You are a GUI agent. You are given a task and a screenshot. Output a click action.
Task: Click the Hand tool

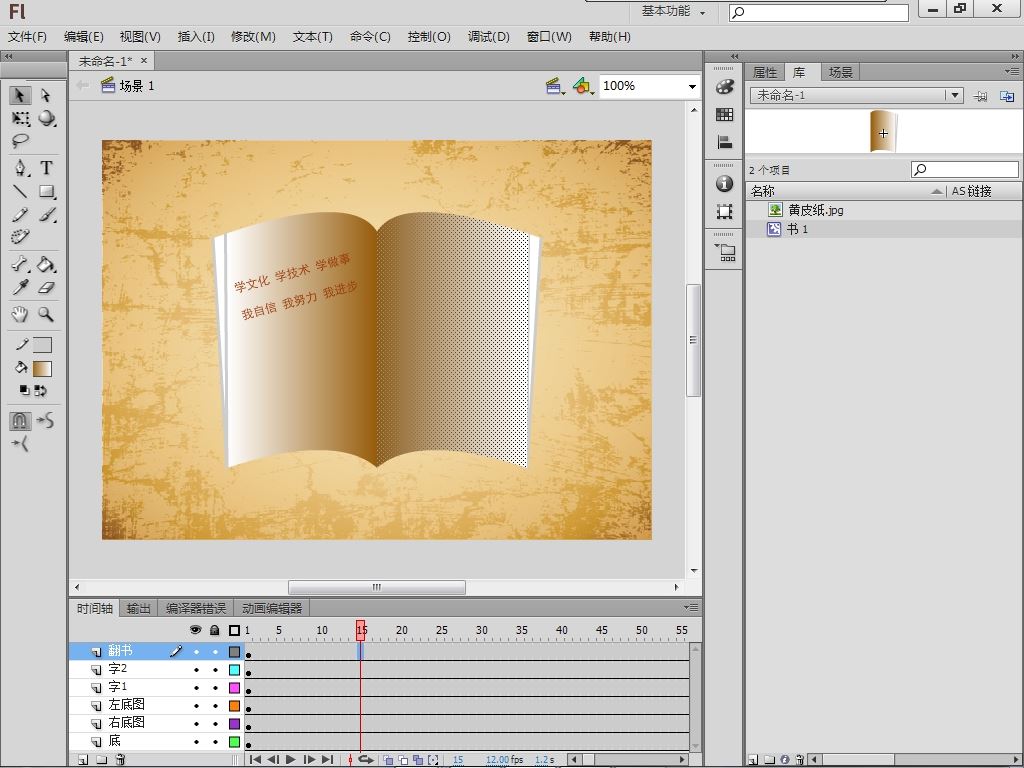pyautogui.click(x=20, y=314)
